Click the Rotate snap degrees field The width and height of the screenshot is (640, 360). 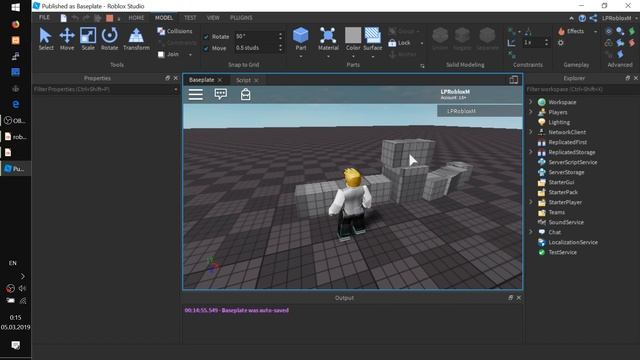(x=255, y=36)
